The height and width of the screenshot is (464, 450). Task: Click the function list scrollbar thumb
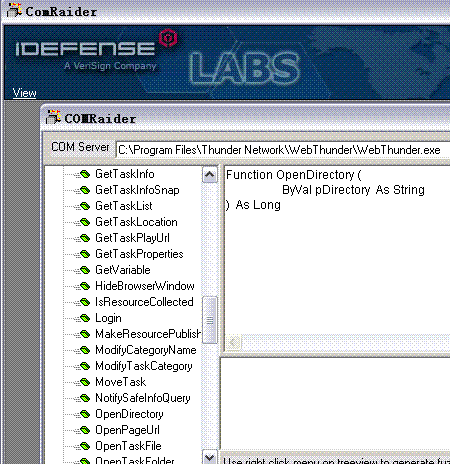[210, 320]
